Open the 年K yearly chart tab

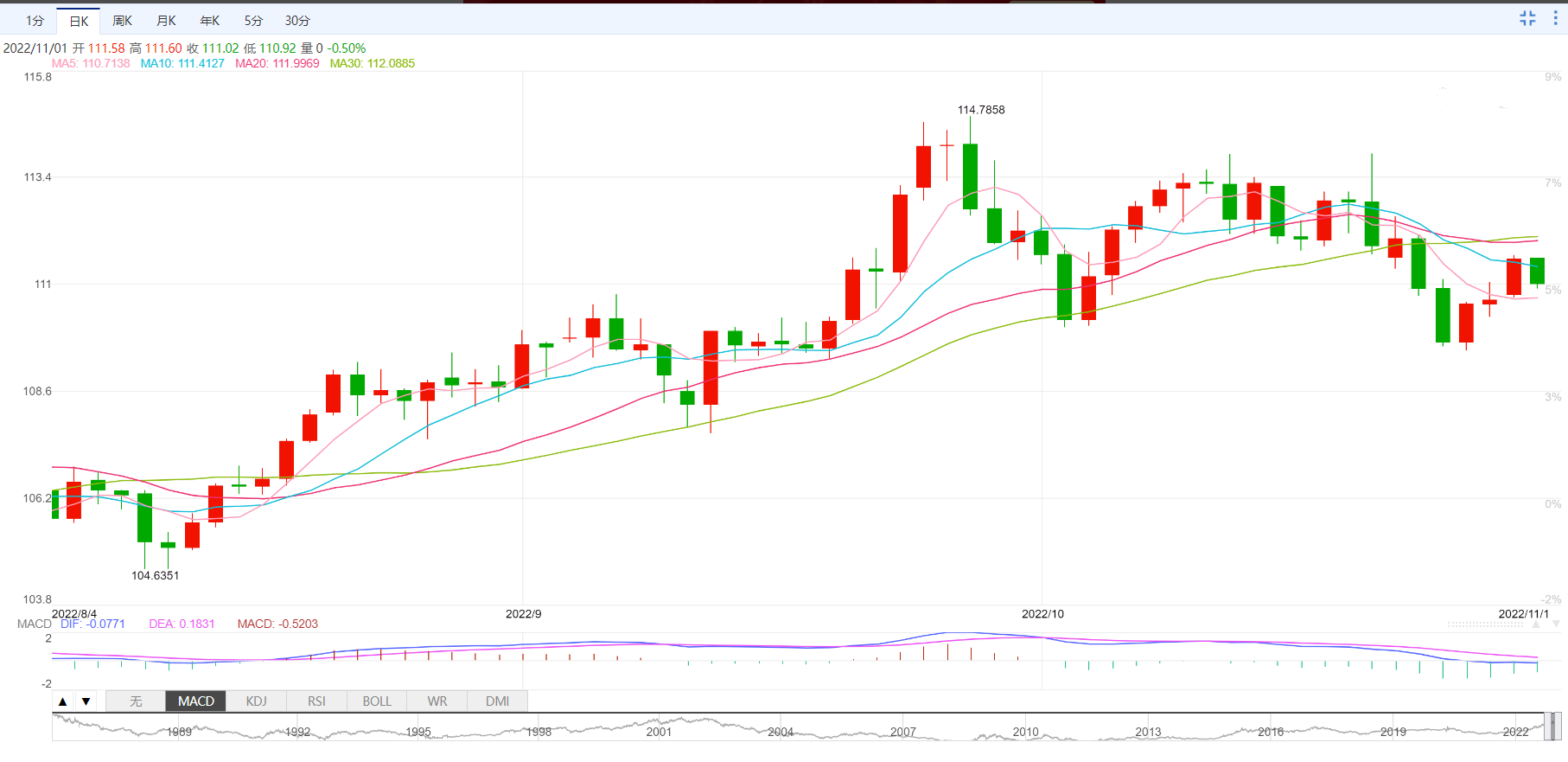[x=210, y=21]
